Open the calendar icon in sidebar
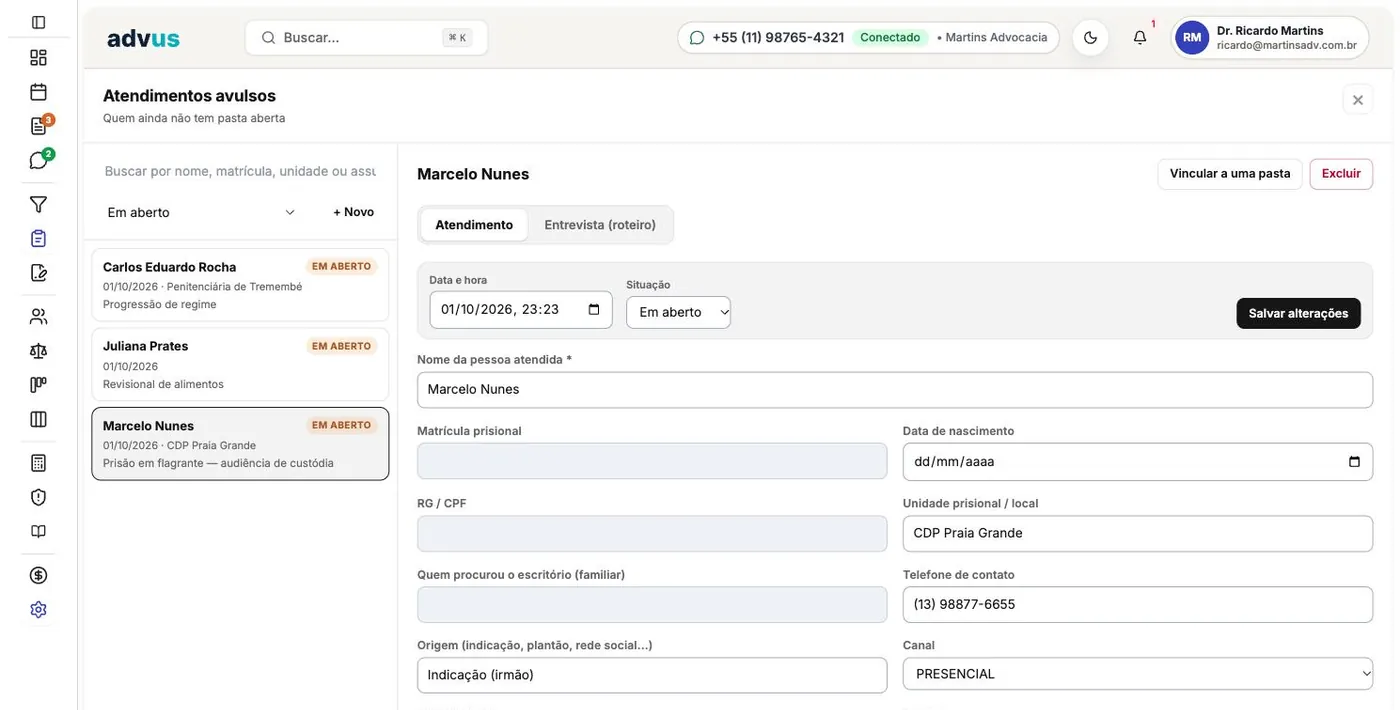Screen dimensions: 1400x710 pos(38,92)
